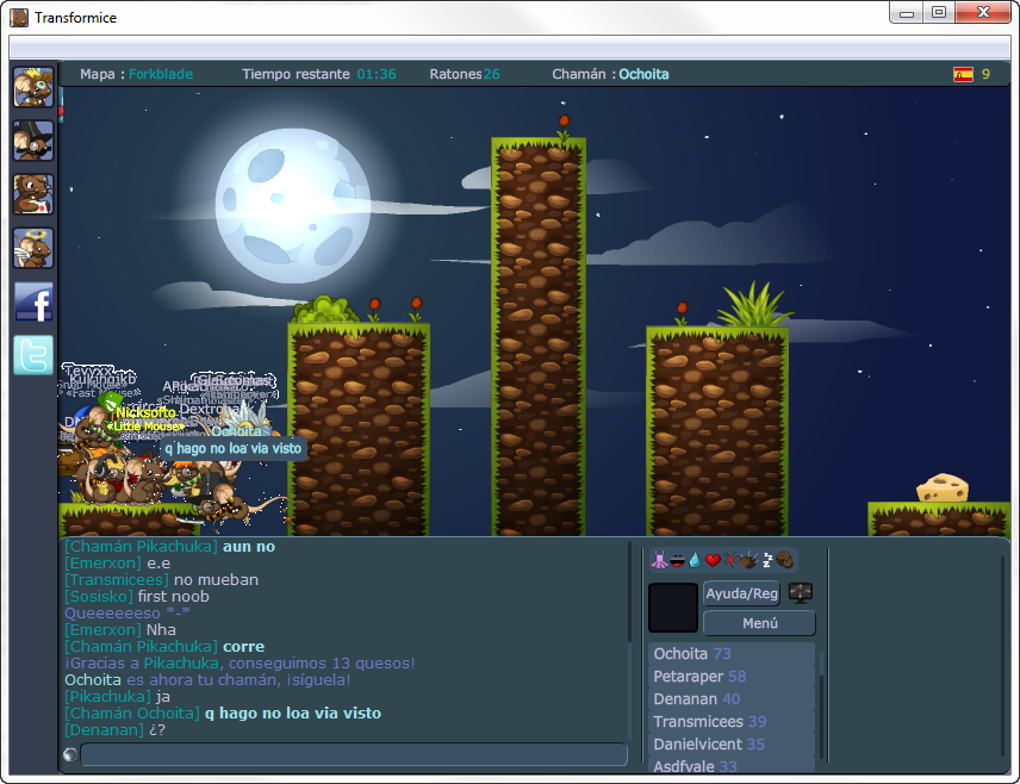The width and height of the screenshot is (1020, 784).
Task: Click the dark square preview box
Action: click(673, 608)
